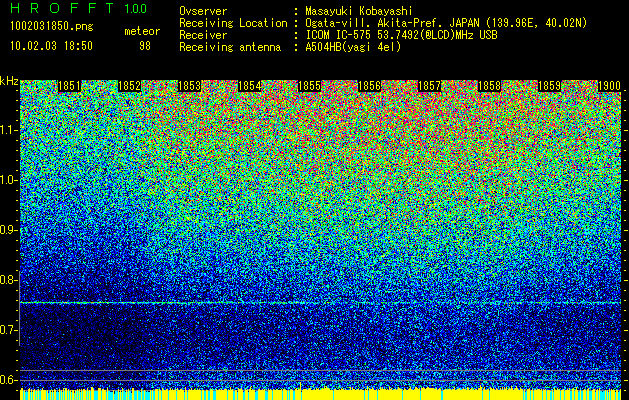
Task: Click the 1858 time marker label
Action: click(489, 86)
